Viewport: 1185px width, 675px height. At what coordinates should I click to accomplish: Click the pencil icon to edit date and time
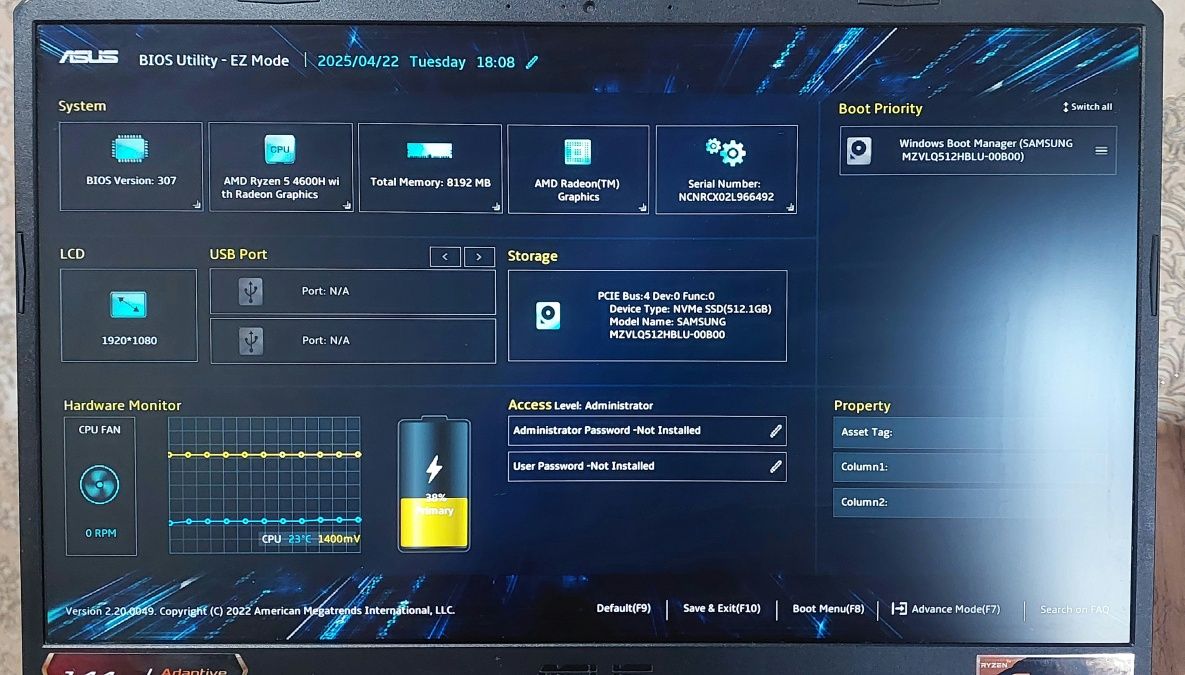(532, 62)
